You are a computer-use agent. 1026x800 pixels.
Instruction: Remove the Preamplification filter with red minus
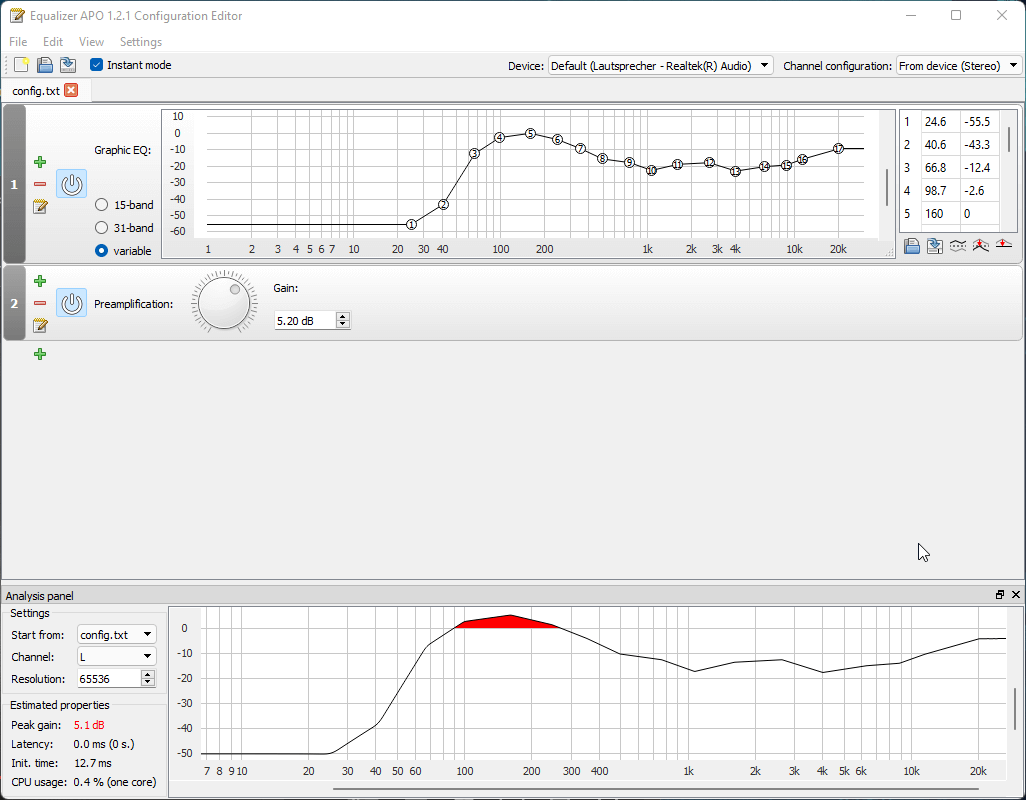[40, 303]
